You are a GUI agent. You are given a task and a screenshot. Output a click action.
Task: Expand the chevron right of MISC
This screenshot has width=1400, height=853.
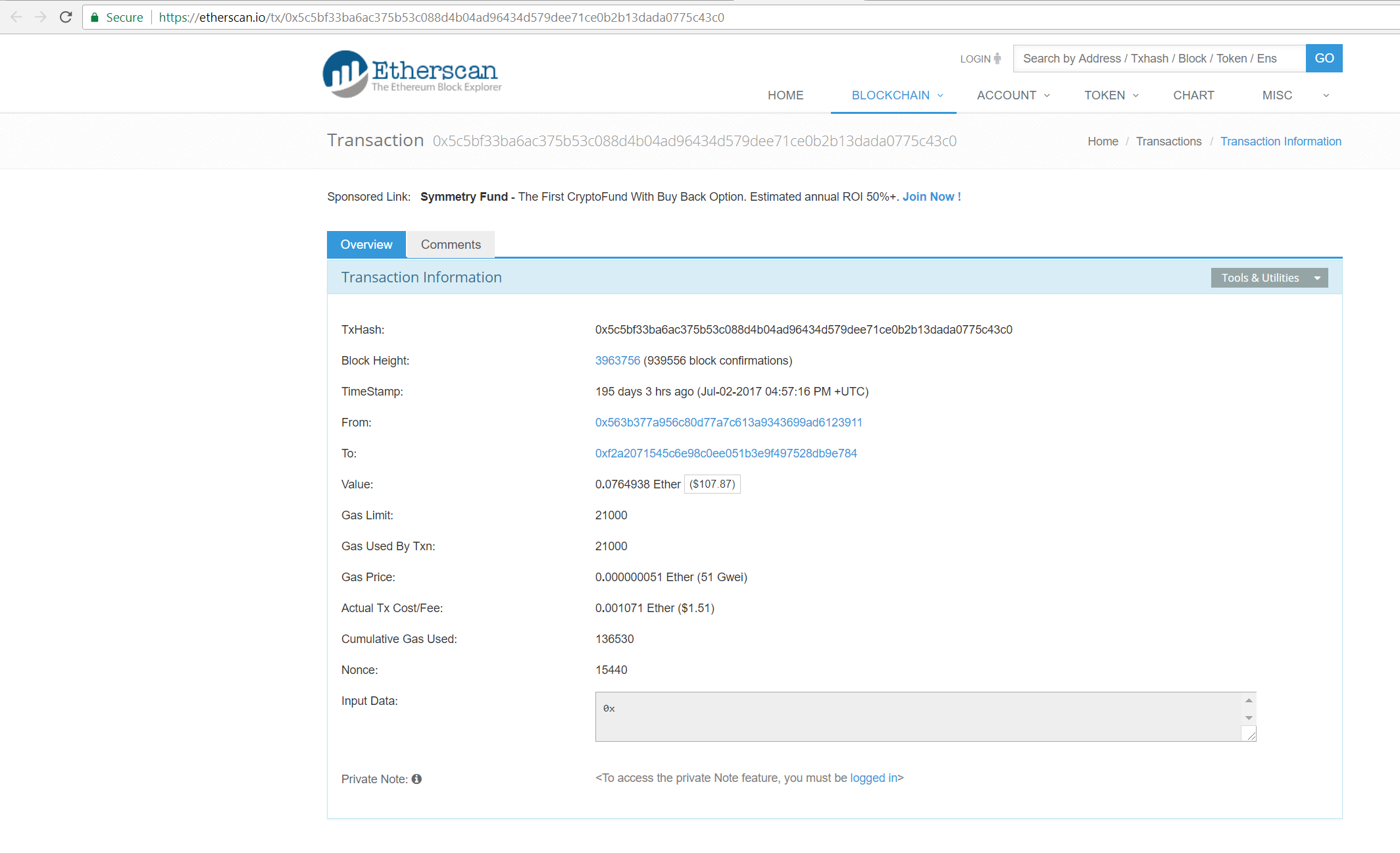click(1326, 95)
